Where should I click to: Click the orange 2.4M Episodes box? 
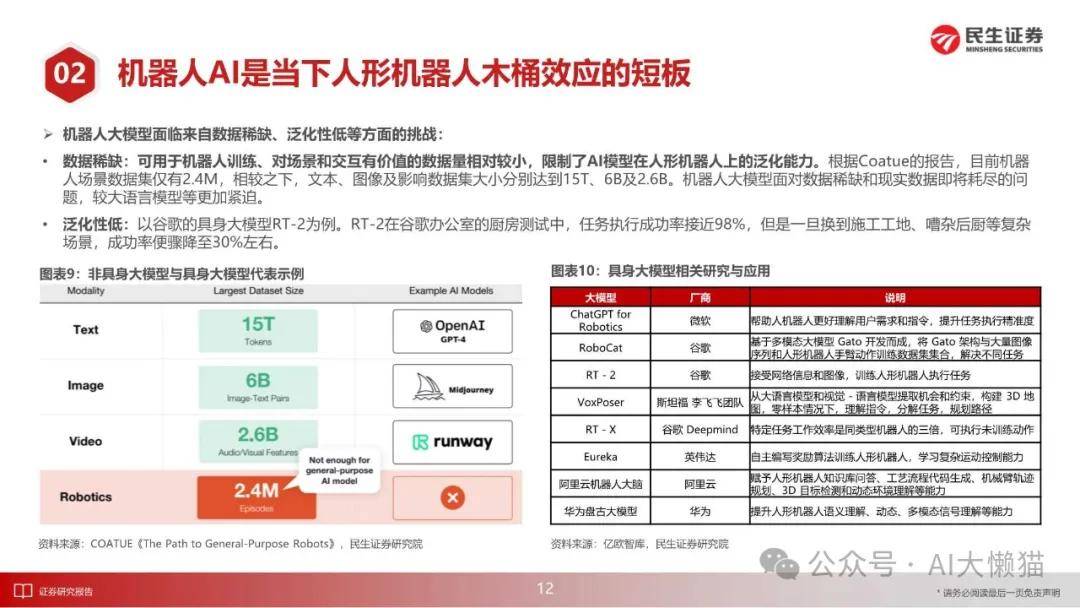click(x=256, y=497)
